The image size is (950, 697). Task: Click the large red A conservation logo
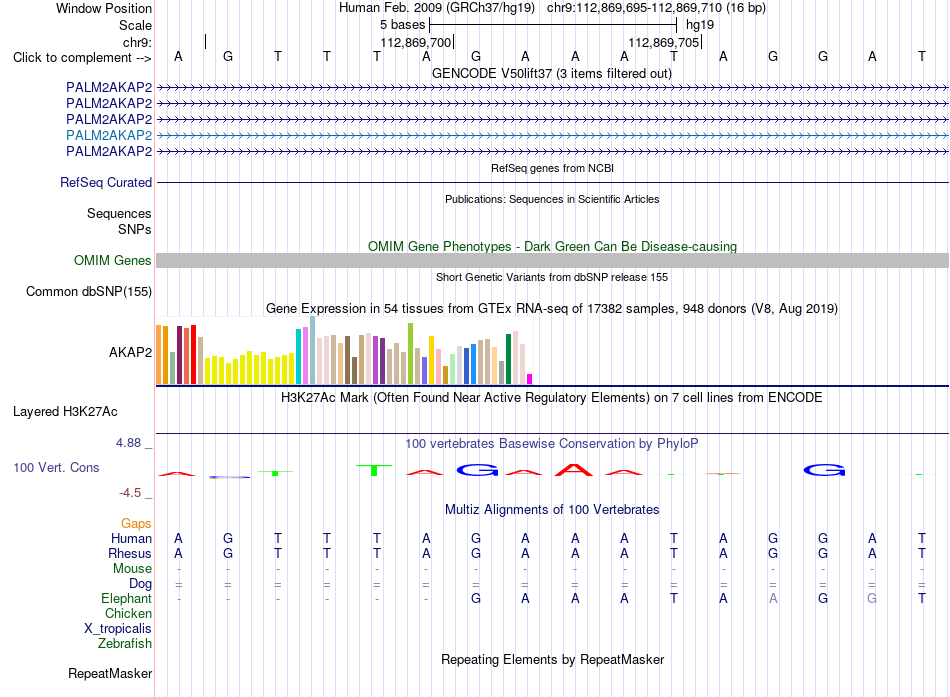pos(574,470)
